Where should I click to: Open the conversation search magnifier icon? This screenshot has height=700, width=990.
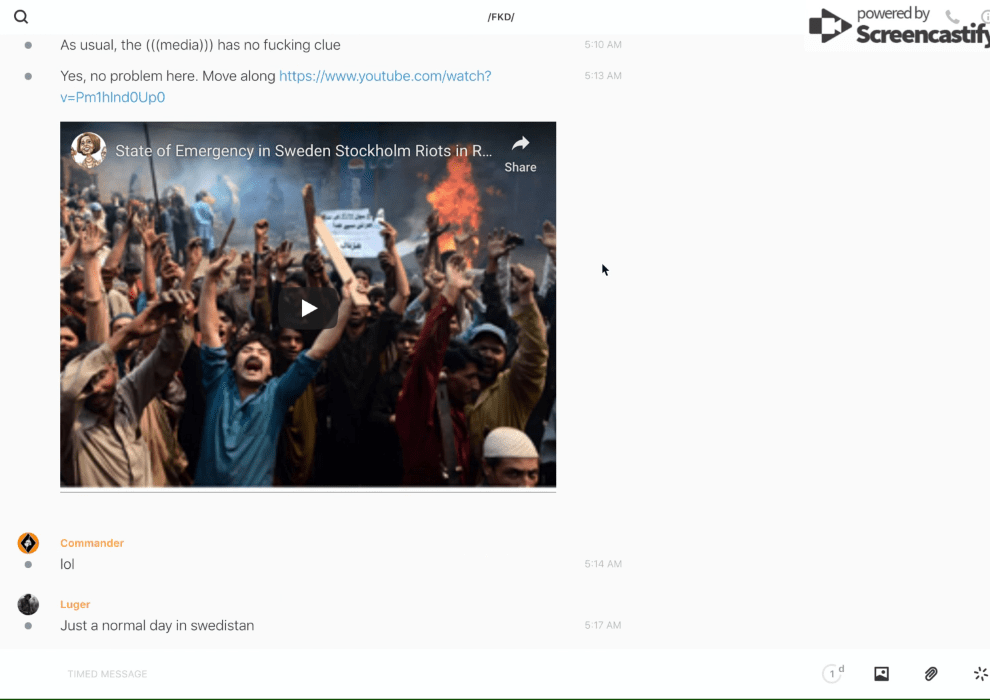pos(21,17)
